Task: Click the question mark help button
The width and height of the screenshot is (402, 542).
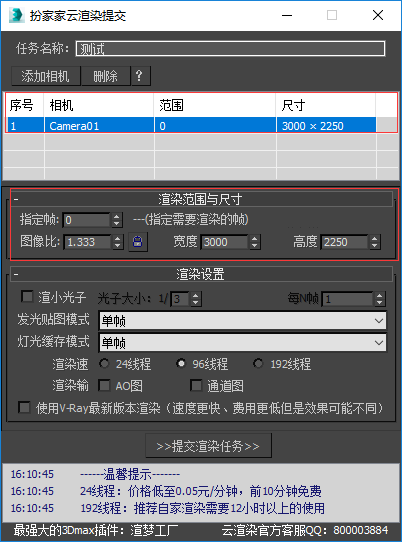Action: (140, 76)
